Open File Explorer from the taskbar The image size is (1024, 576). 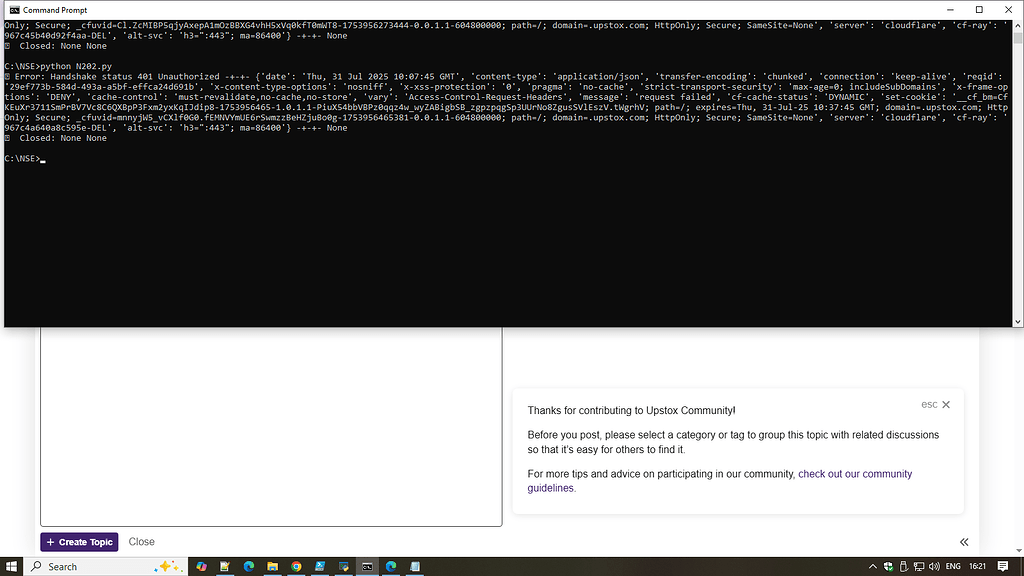(273, 566)
